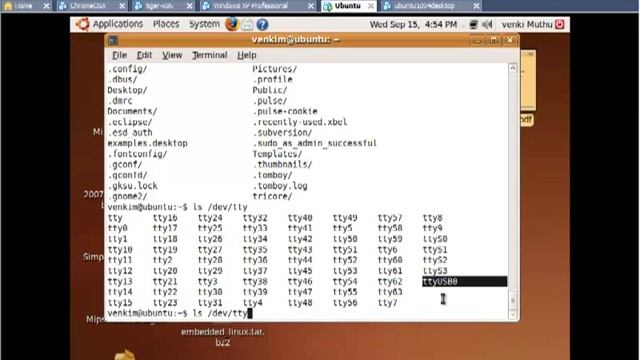The height and width of the screenshot is (360, 640).
Task: Click the highlighted ttyUSB0 entry
Action: [440, 281]
